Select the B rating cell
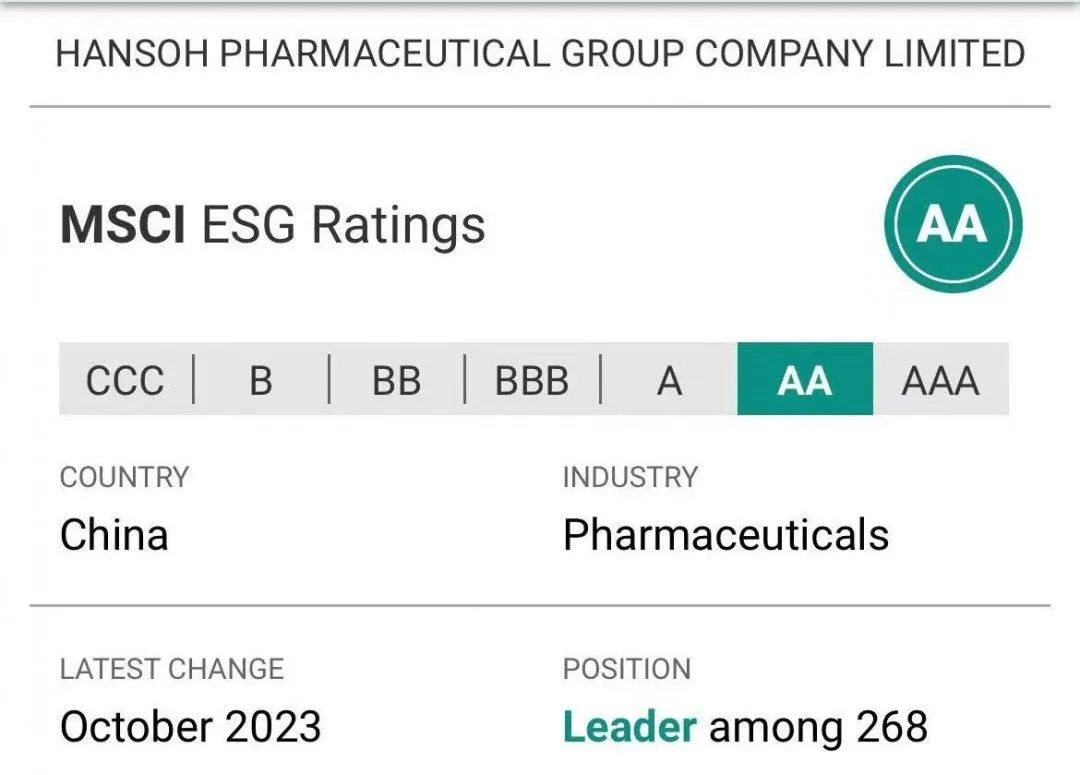This screenshot has width=1080, height=775. (x=260, y=380)
